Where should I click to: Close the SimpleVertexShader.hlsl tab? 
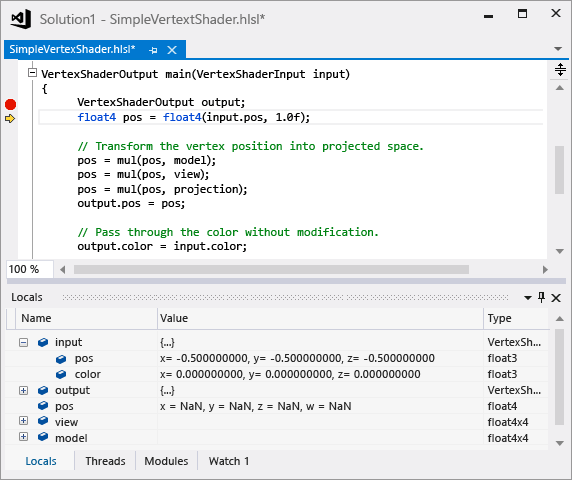click(172, 50)
